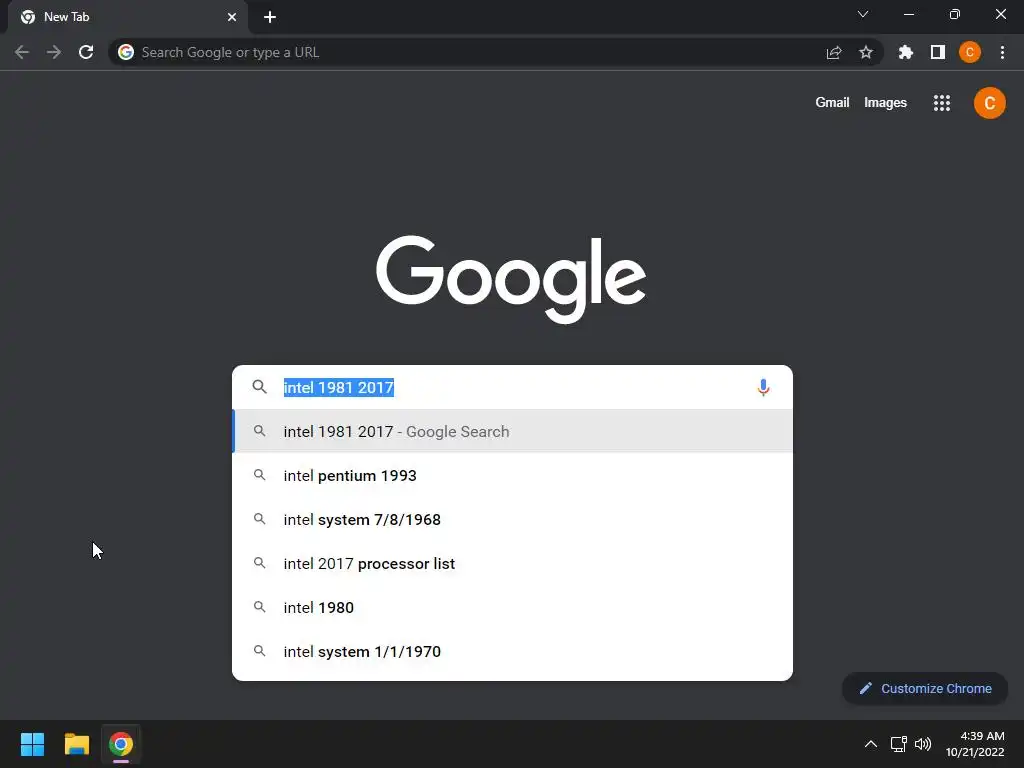Open Gmail link
The height and width of the screenshot is (768, 1024).
[x=832, y=103]
